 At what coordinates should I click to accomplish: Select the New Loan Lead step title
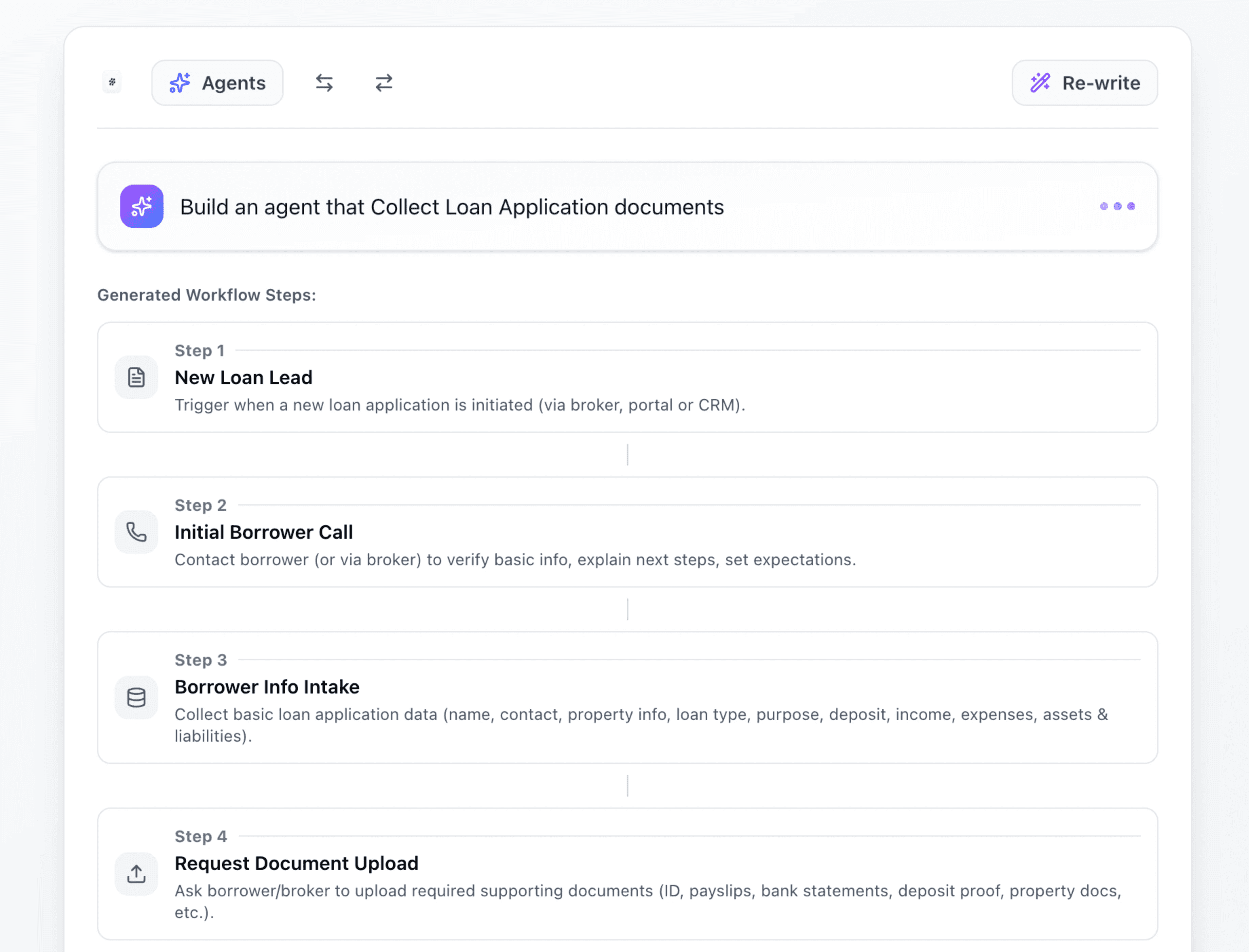pyautogui.click(x=244, y=377)
